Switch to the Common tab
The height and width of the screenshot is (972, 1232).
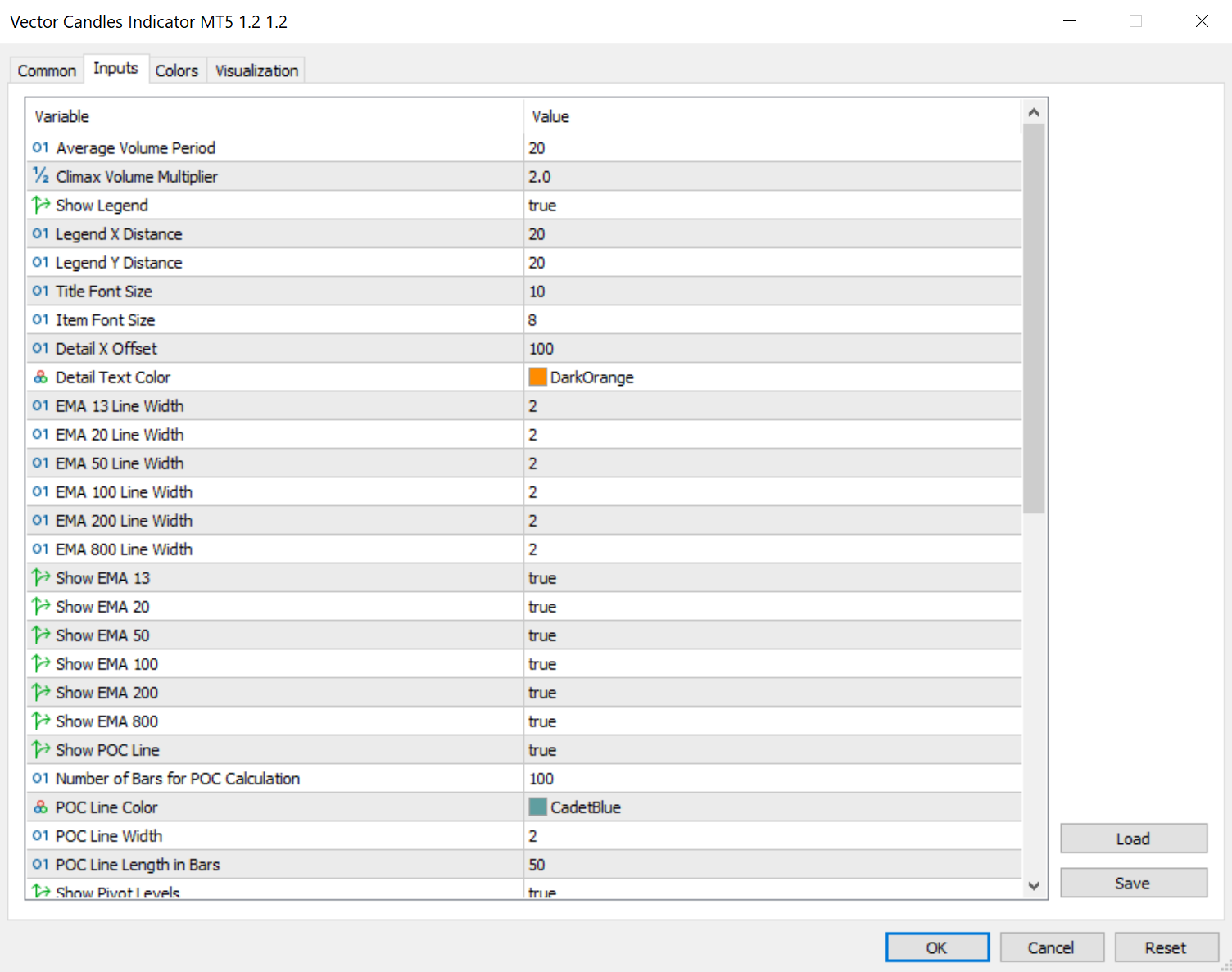click(x=47, y=70)
